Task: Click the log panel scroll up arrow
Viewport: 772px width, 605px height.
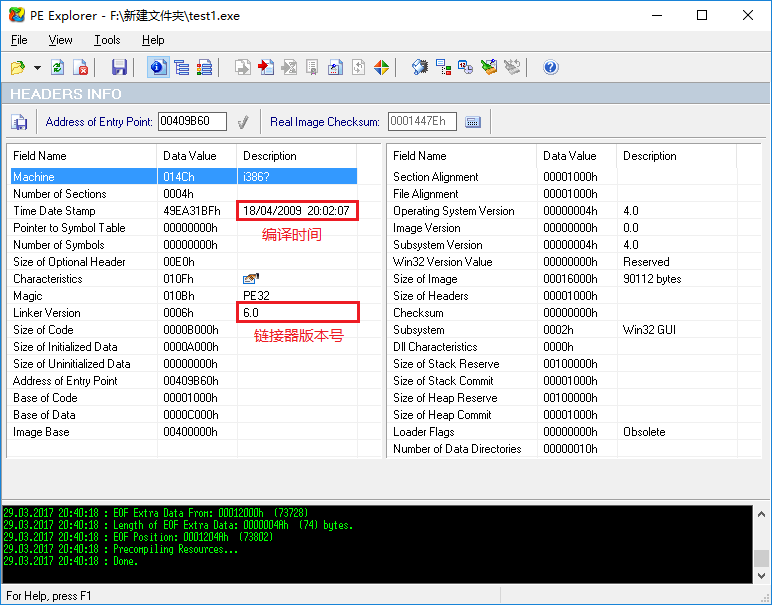Action: [761, 514]
